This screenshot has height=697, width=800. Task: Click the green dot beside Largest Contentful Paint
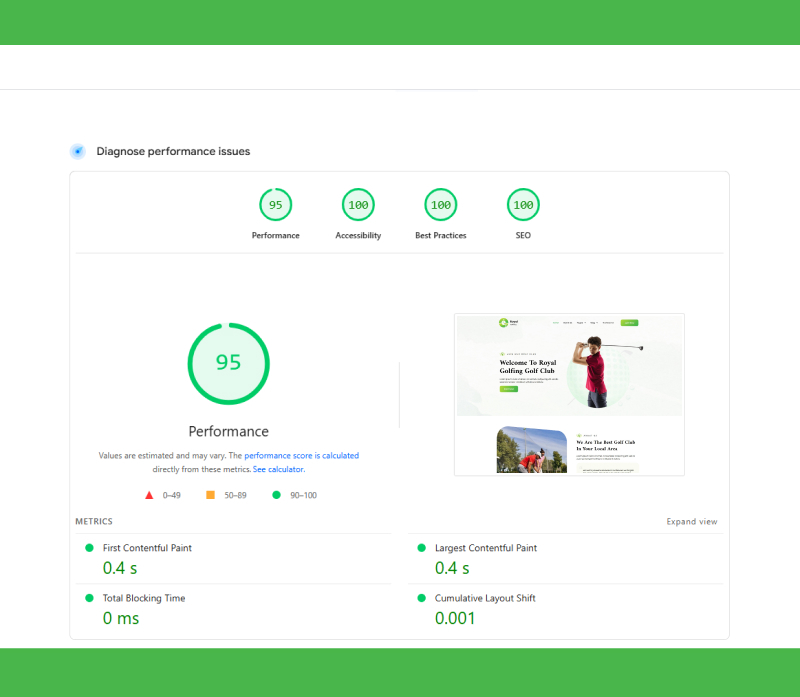(421, 548)
